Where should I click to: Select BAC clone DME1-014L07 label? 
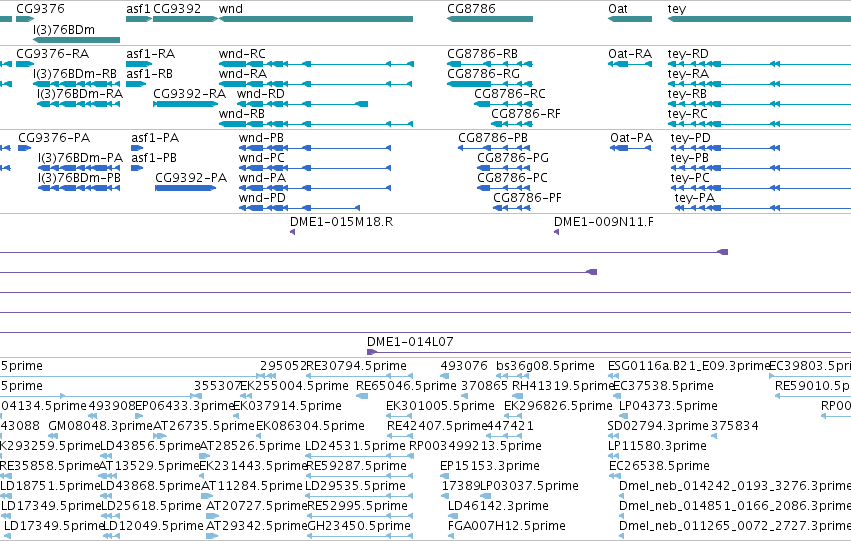coord(410,342)
